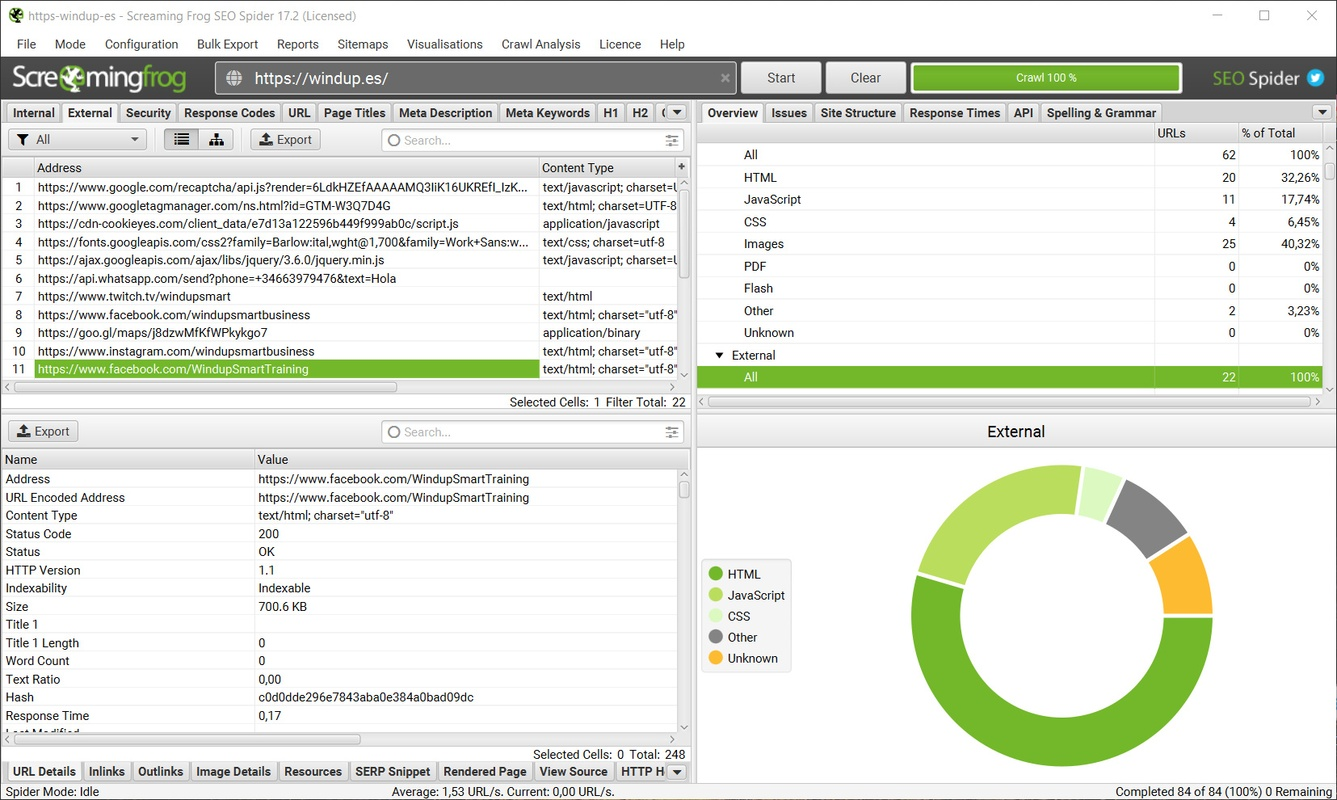Open the Site Structure tab
This screenshot has height=800, width=1337.
[x=858, y=113]
